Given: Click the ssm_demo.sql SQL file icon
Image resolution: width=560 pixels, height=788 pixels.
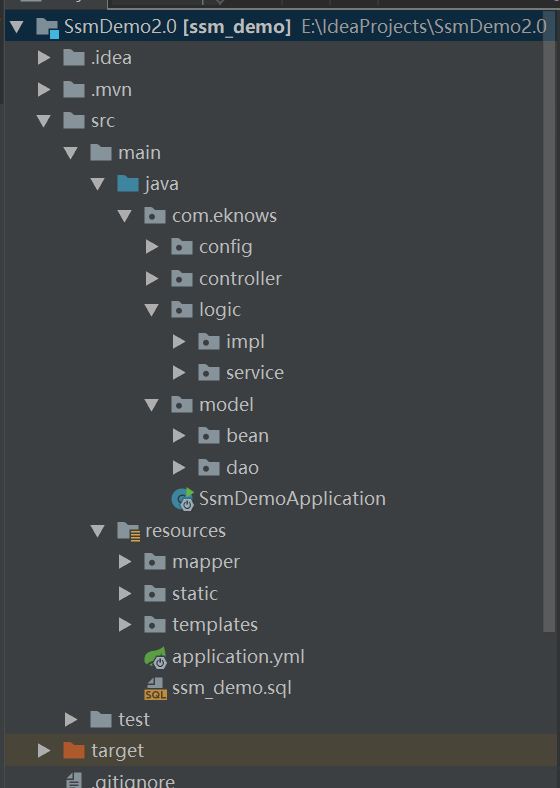Looking at the screenshot, I should pyautogui.click(x=155, y=688).
